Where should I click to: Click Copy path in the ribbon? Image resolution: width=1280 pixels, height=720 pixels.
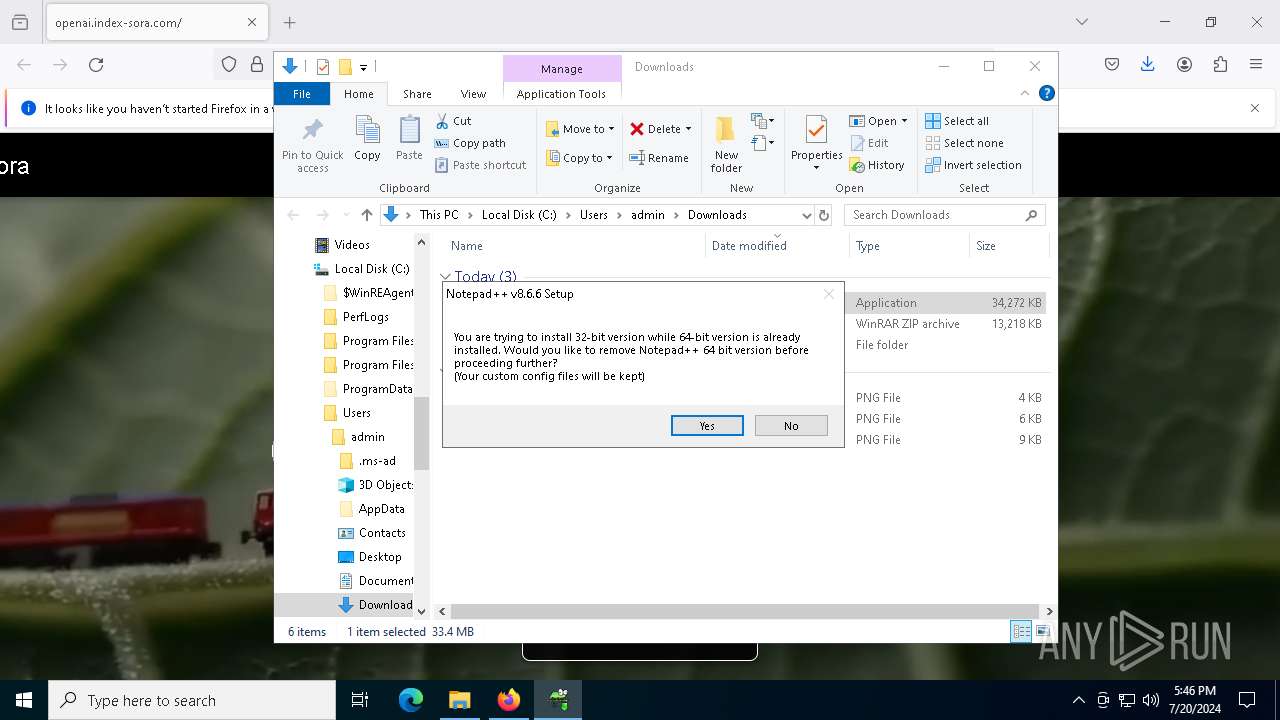click(x=470, y=143)
